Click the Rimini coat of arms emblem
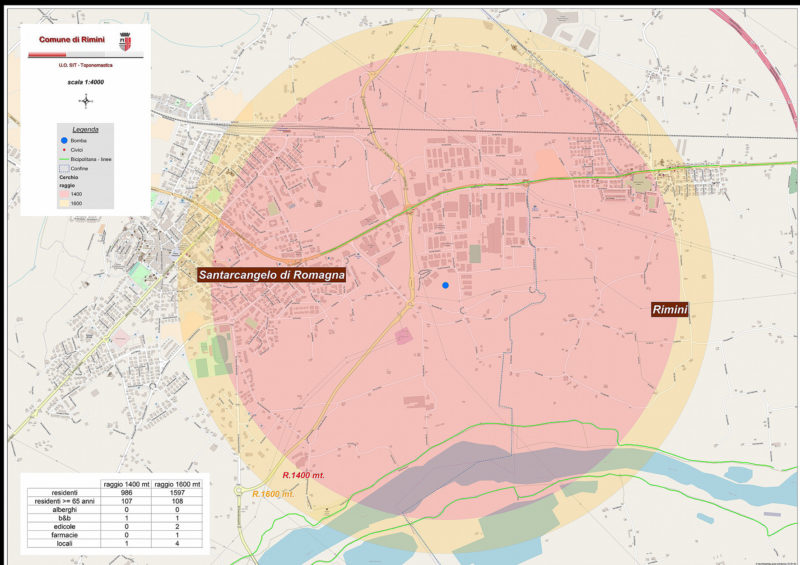800x565 pixels. click(125, 40)
